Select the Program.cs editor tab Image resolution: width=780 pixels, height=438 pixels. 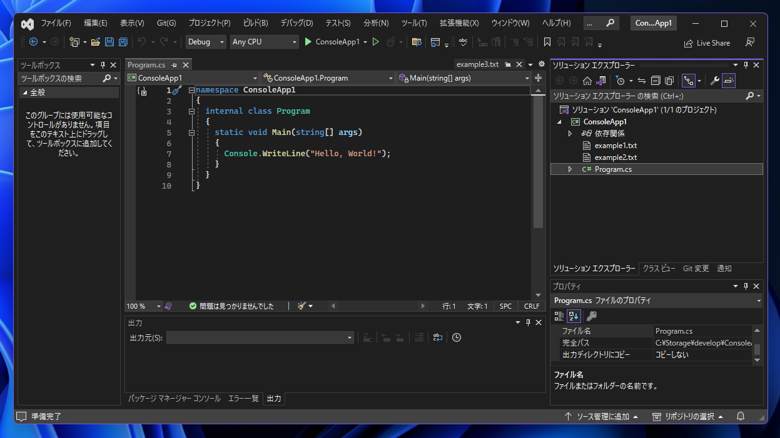point(147,65)
